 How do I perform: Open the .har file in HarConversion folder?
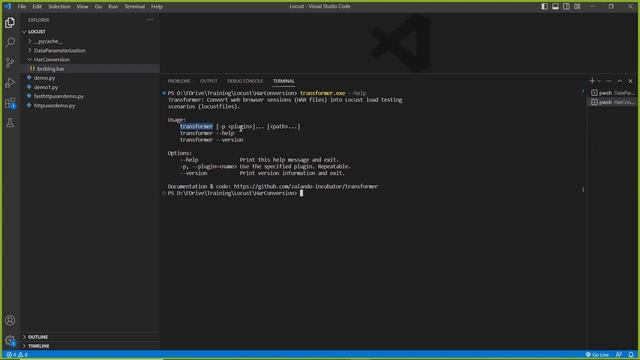coord(91,69)
